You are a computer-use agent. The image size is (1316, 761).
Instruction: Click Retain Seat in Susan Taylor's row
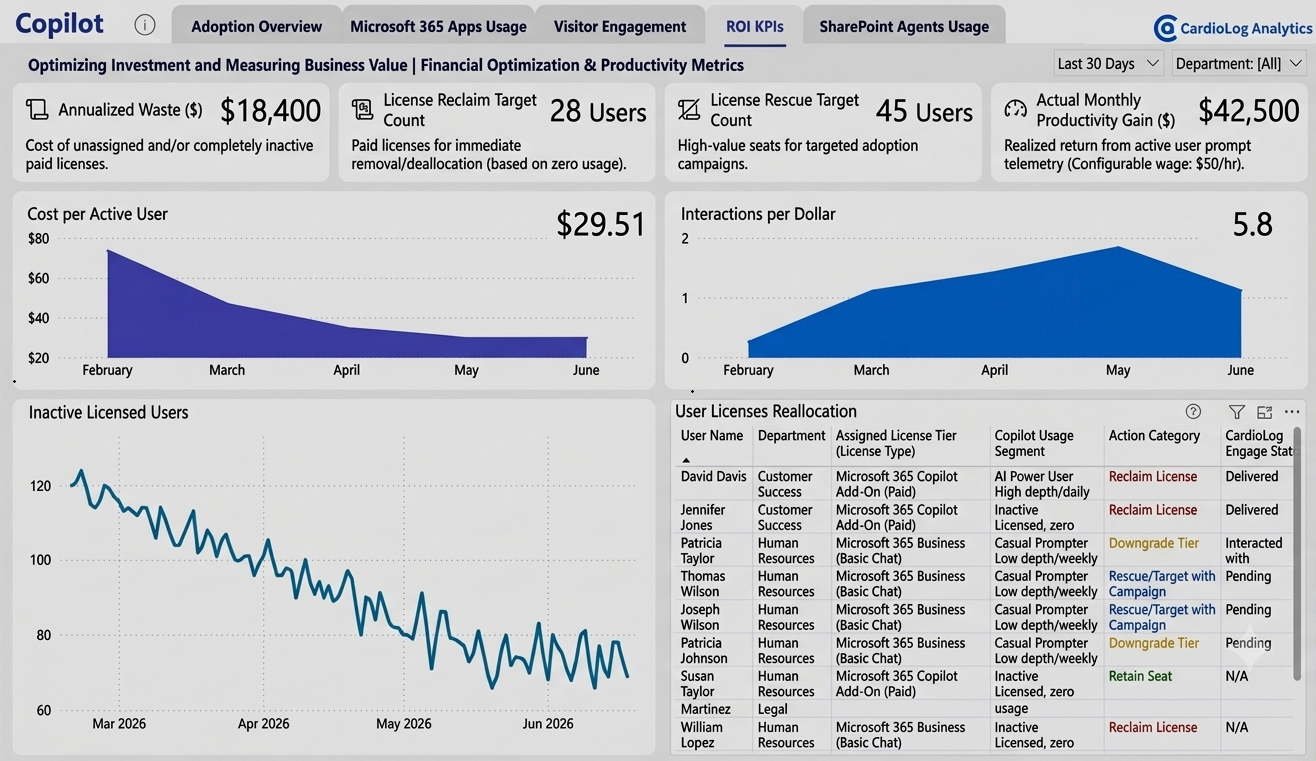1141,677
